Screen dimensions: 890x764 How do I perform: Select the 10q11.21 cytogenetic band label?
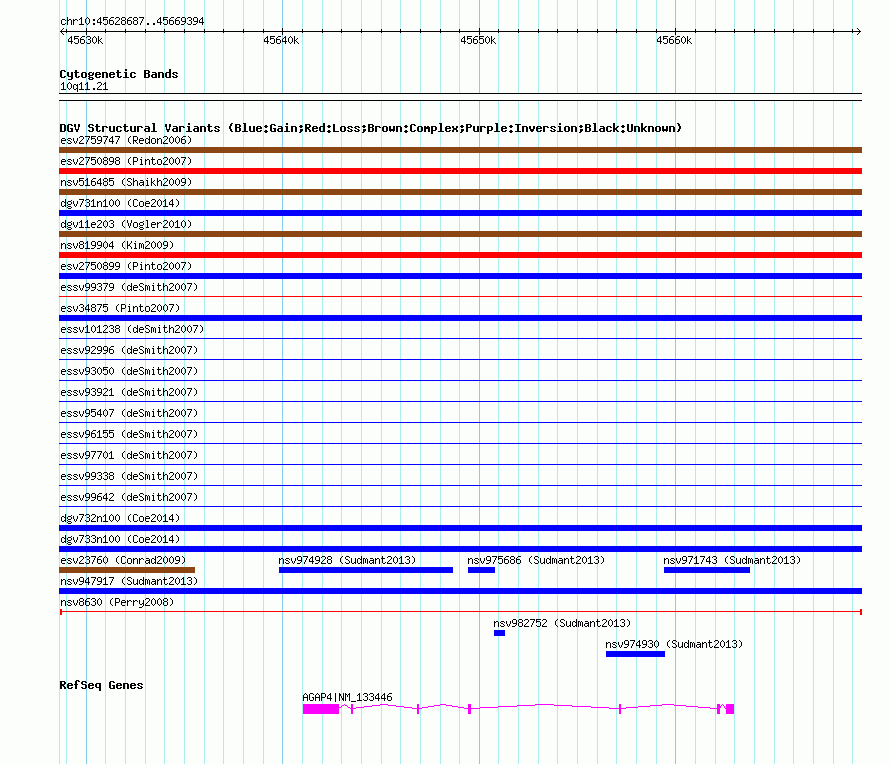(84, 87)
